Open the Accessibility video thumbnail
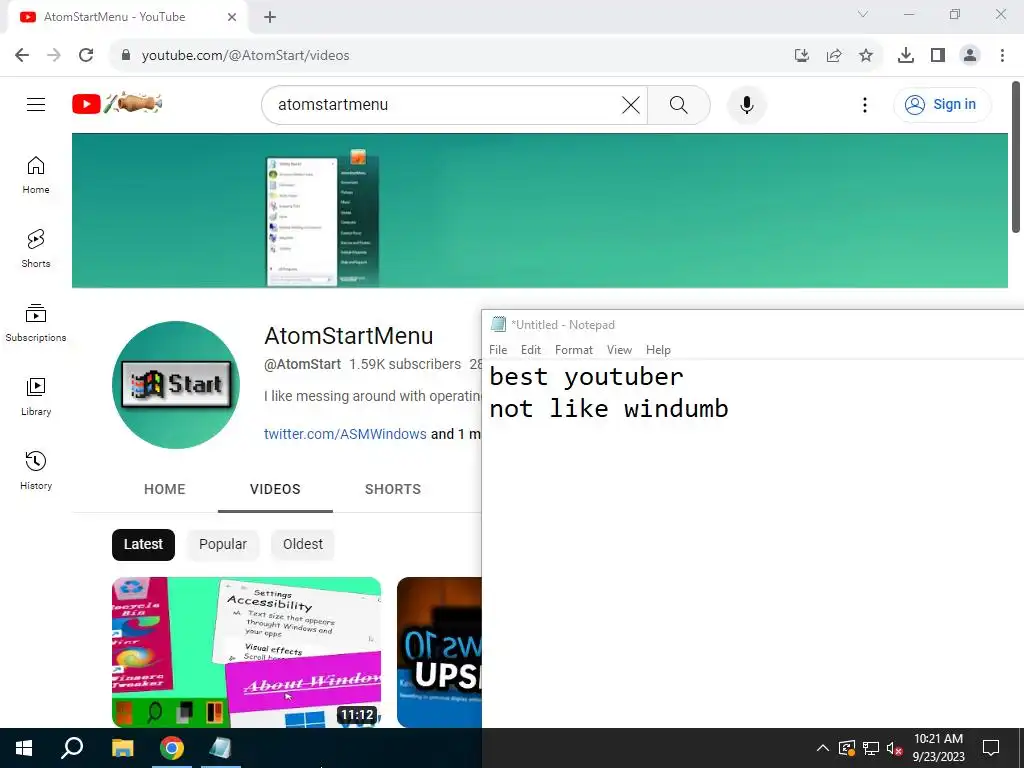This screenshot has height=768, width=1024. click(x=246, y=652)
